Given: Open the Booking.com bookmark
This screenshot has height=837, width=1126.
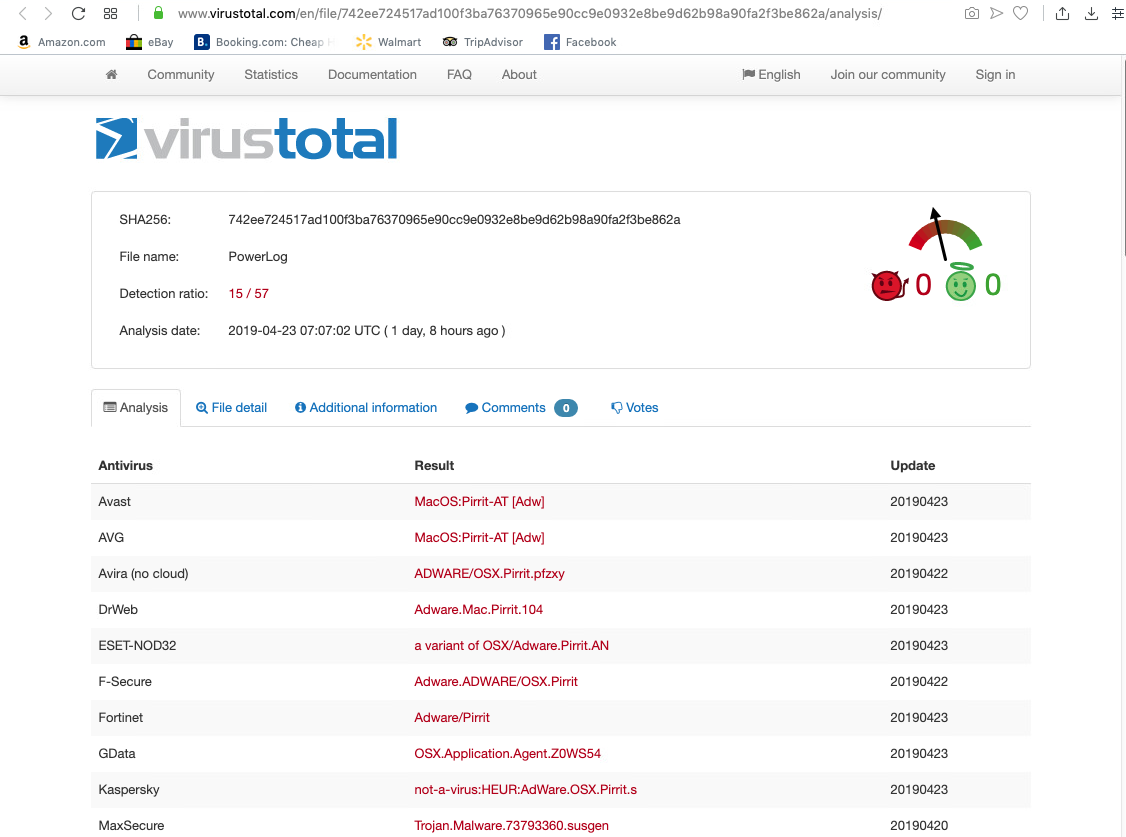Looking at the screenshot, I should click(264, 42).
